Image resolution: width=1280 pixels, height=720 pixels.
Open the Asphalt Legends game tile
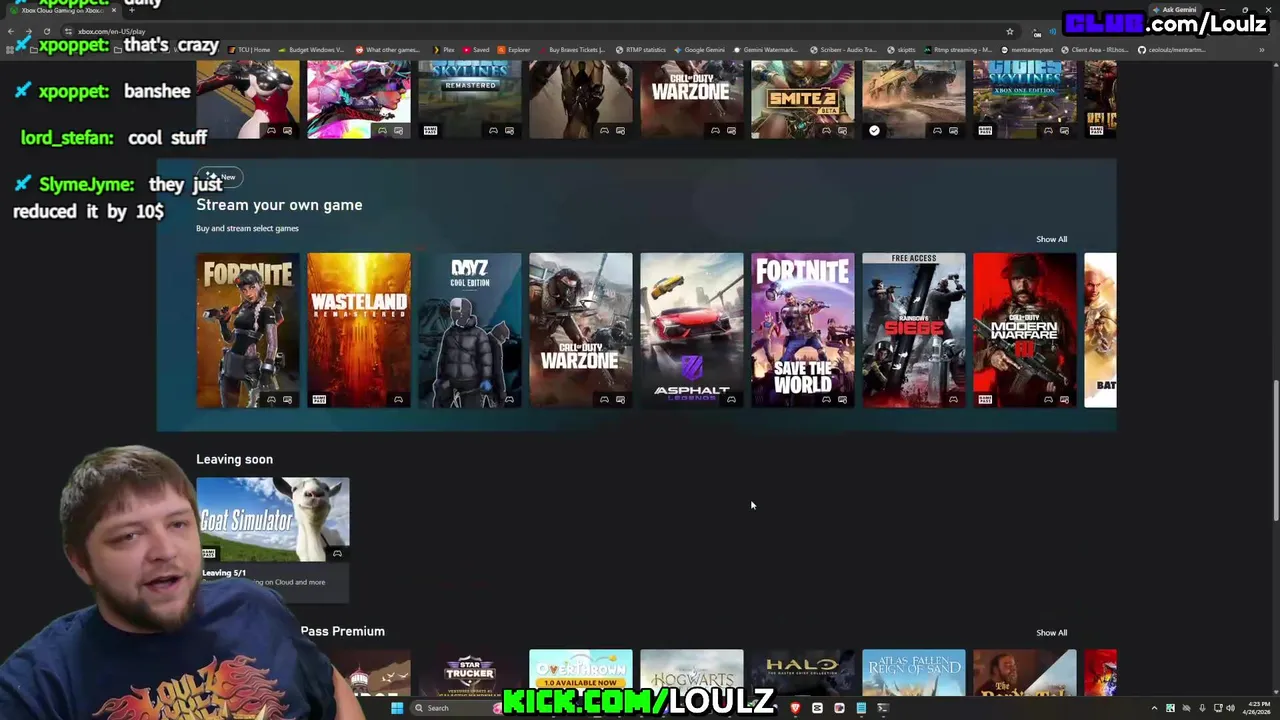click(691, 330)
